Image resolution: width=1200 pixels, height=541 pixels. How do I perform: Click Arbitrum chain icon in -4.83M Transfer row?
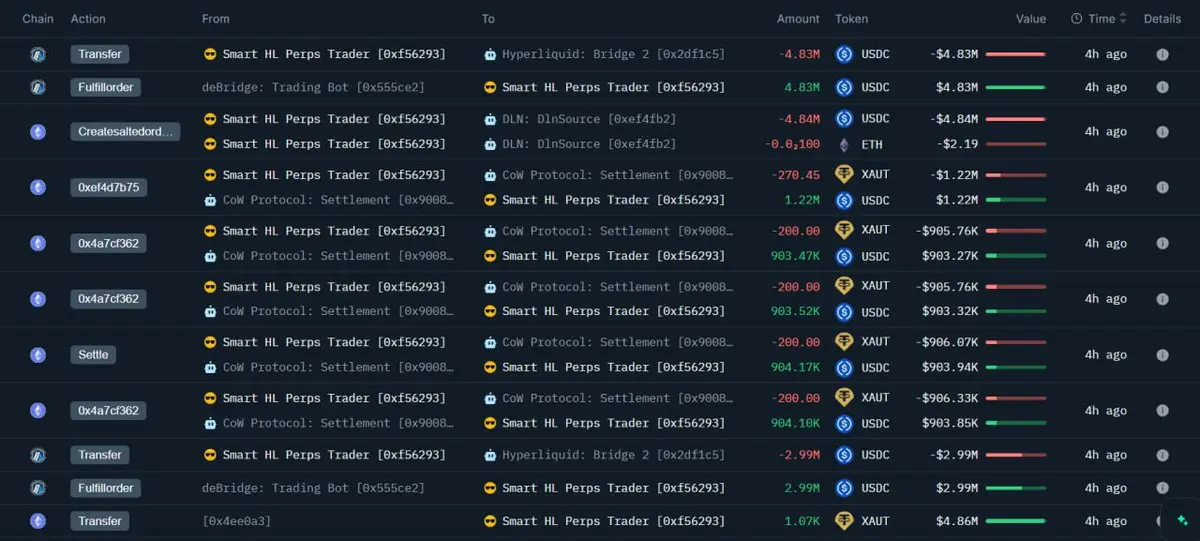click(x=38, y=54)
